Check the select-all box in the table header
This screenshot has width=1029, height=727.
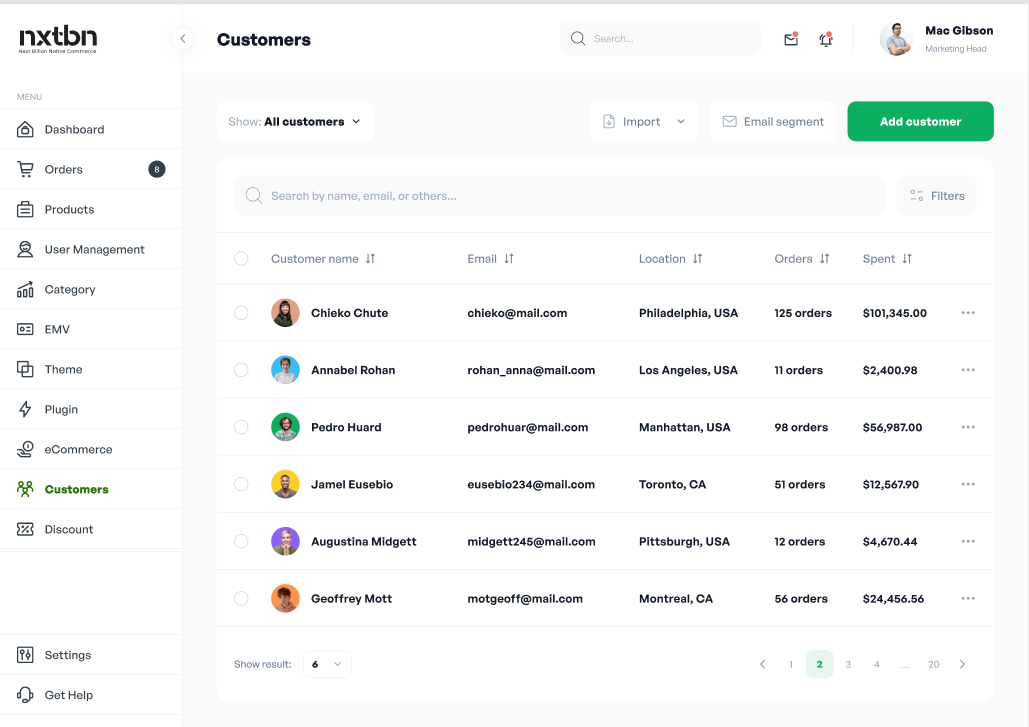(241, 258)
